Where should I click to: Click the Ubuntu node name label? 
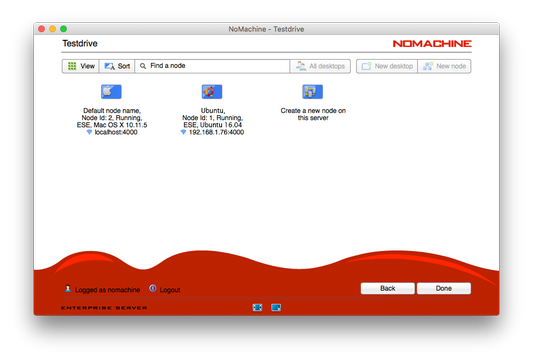[x=213, y=110]
